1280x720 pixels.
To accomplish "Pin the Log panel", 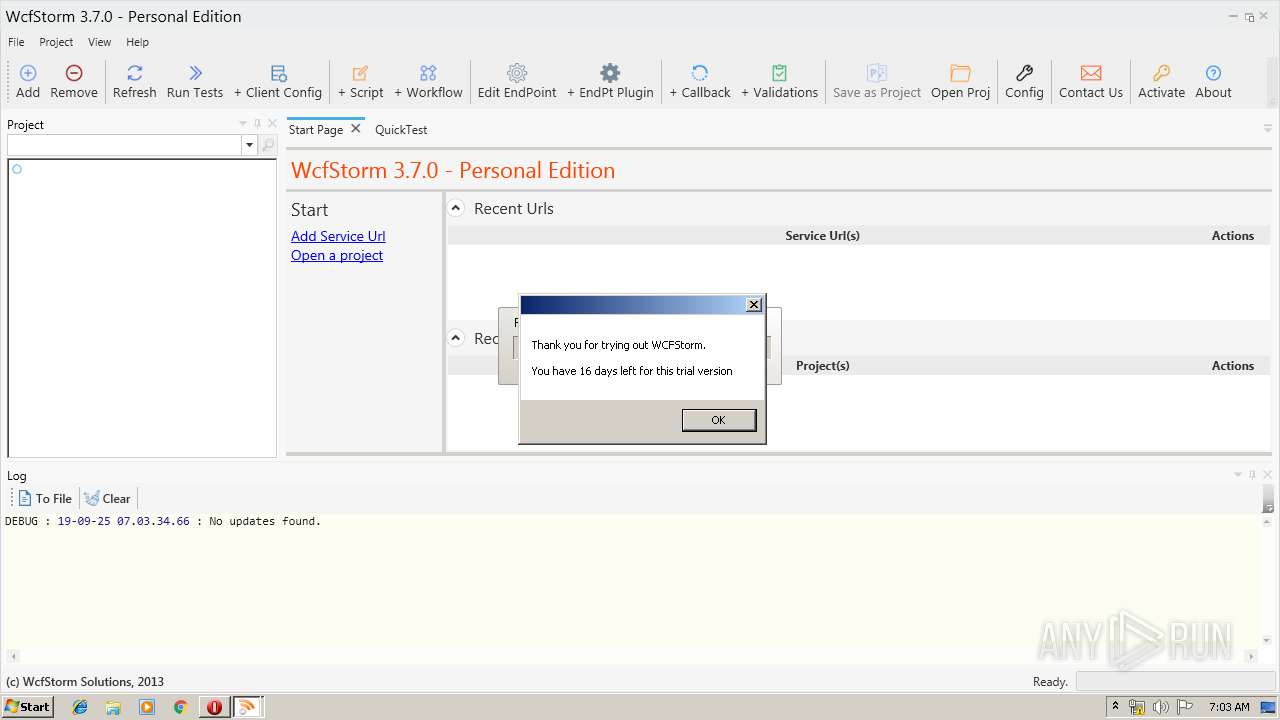I will pyautogui.click(x=1252, y=475).
